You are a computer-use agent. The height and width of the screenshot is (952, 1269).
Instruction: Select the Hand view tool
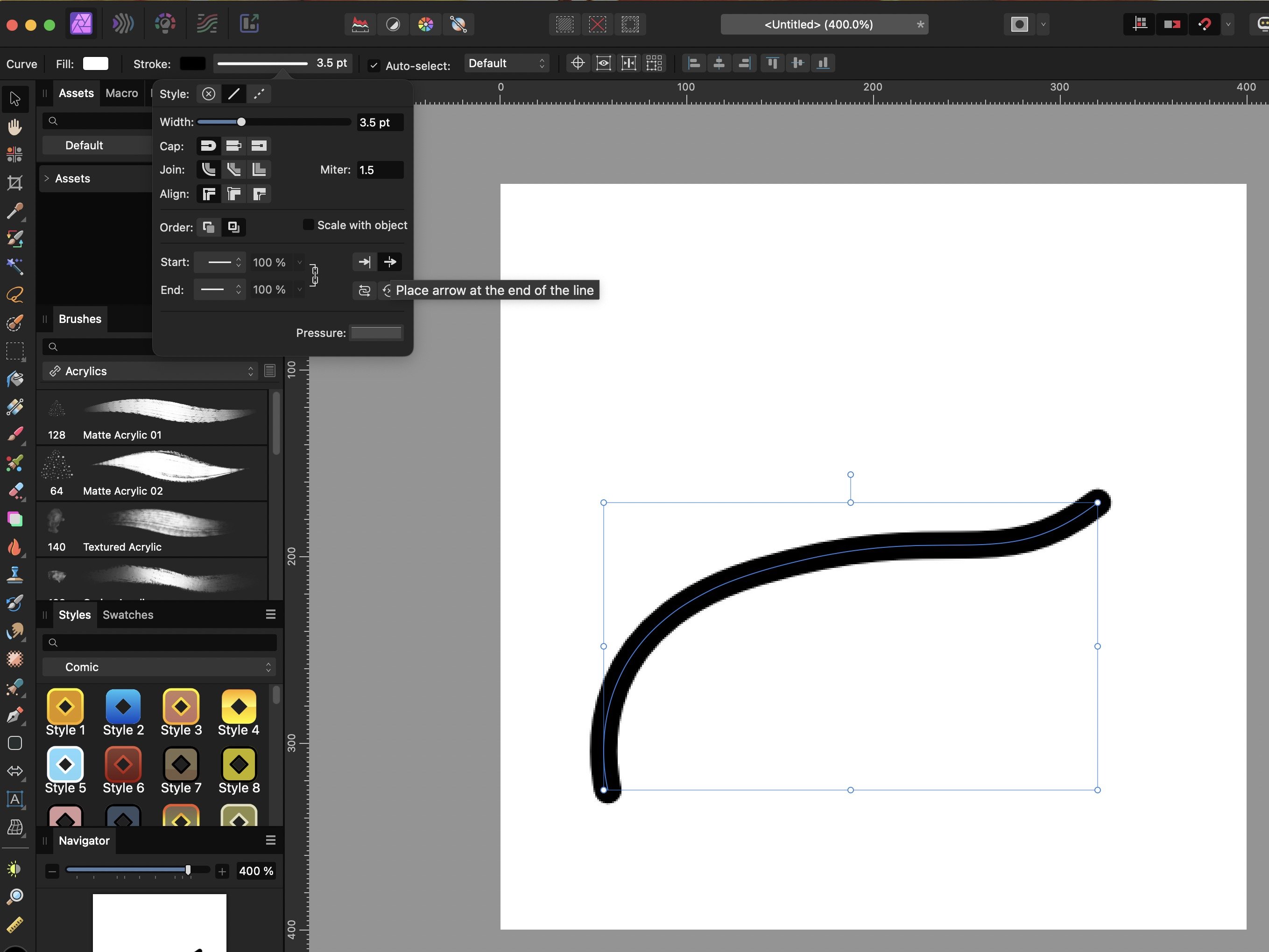(15, 127)
